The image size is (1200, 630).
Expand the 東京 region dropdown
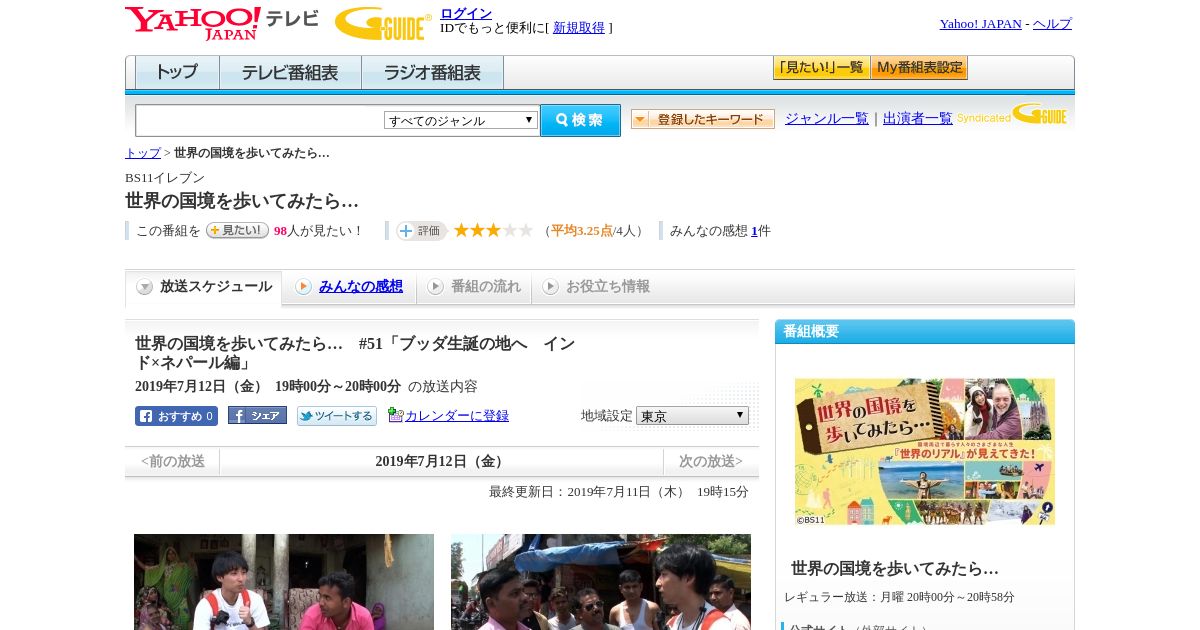(692, 415)
